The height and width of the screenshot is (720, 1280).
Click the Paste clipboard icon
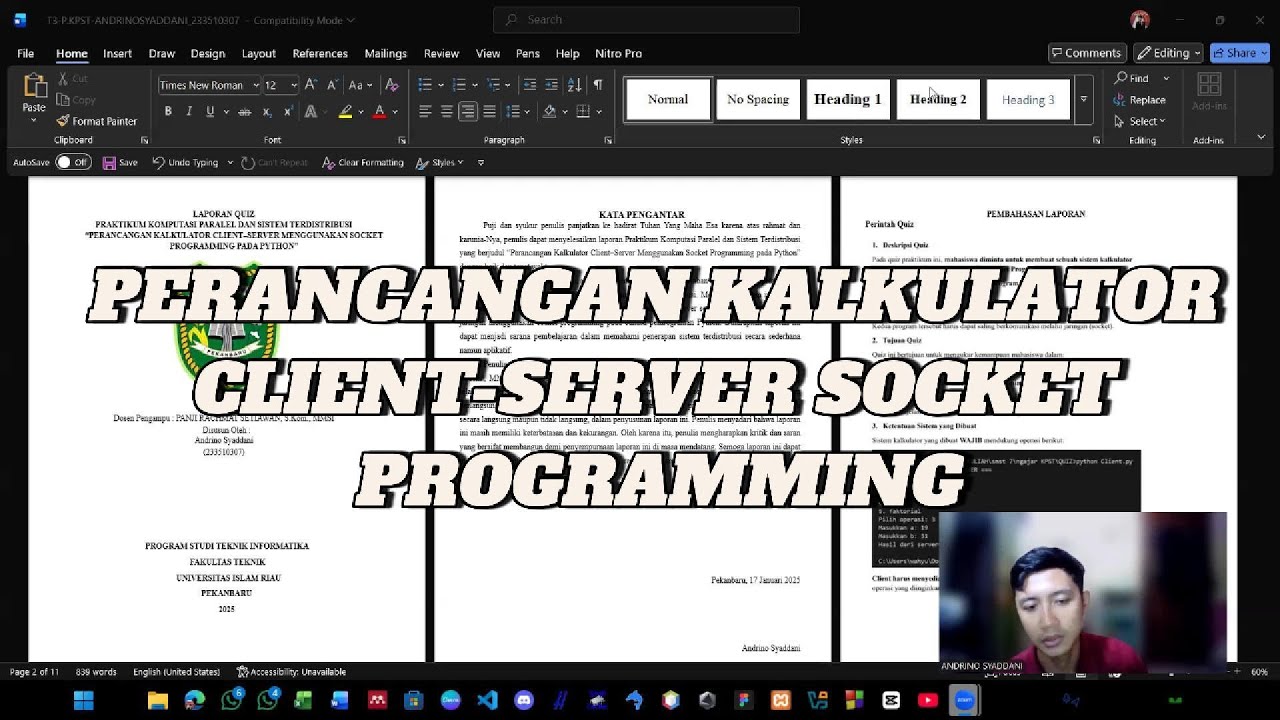34,88
